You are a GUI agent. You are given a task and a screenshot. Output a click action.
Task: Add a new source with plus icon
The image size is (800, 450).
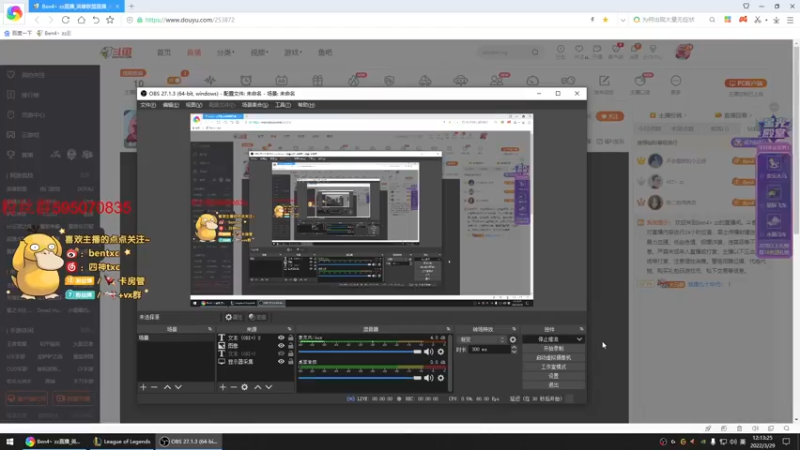[x=222, y=387]
